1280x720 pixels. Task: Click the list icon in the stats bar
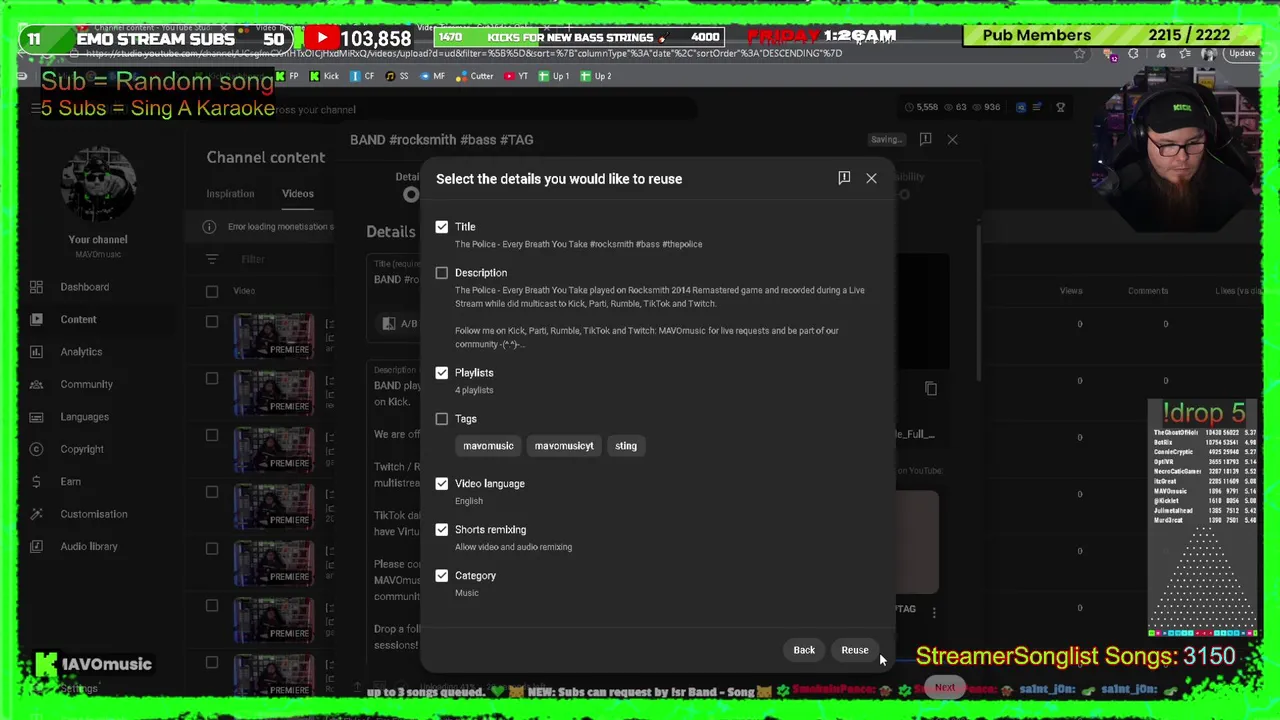(1037, 107)
